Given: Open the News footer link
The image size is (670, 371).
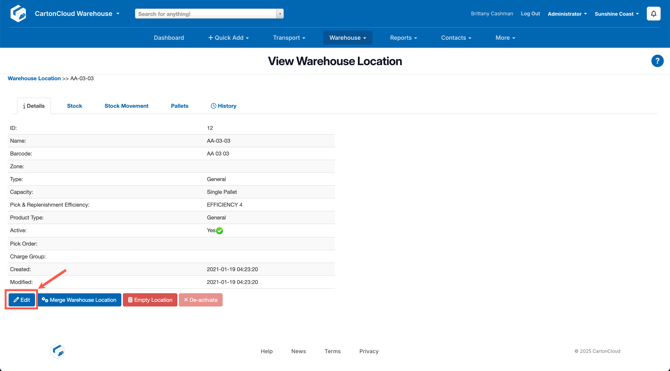Looking at the screenshot, I should pos(298,351).
